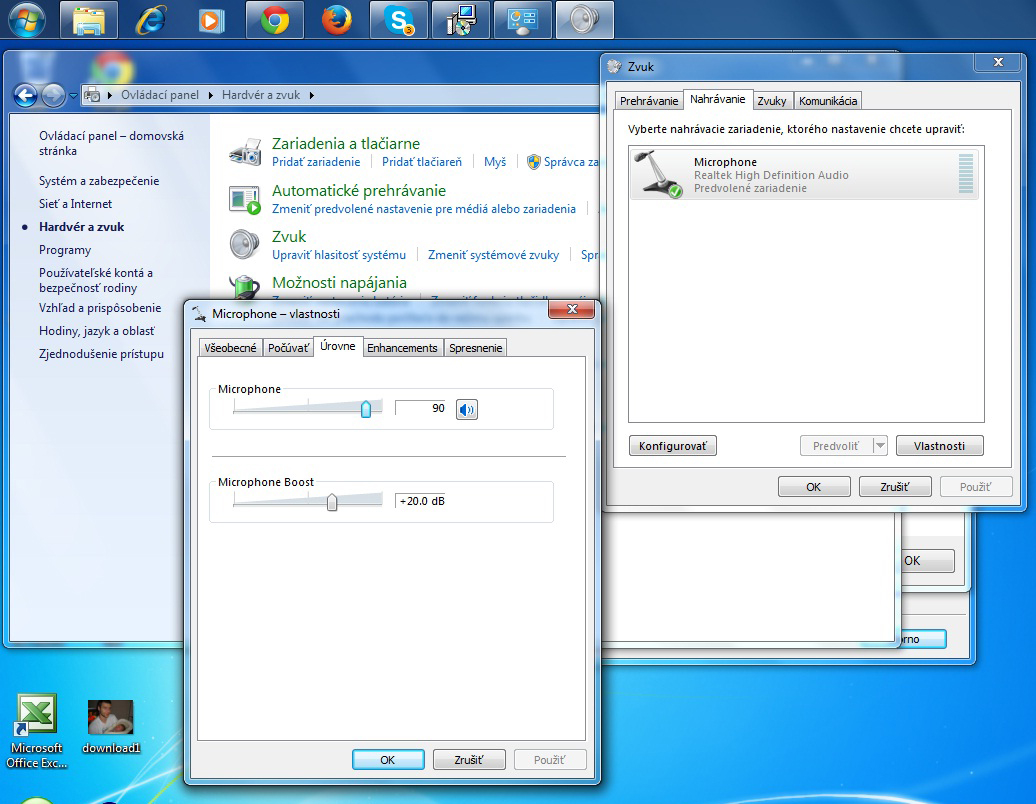Click Zrušiť in the Zvuk window
The height and width of the screenshot is (804, 1036).
[x=895, y=487]
